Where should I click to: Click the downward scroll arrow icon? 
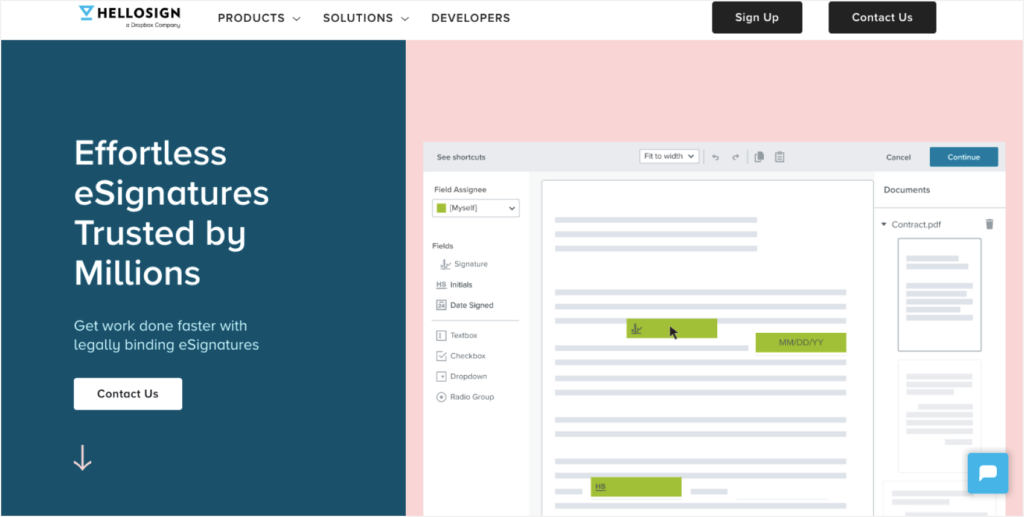83,458
